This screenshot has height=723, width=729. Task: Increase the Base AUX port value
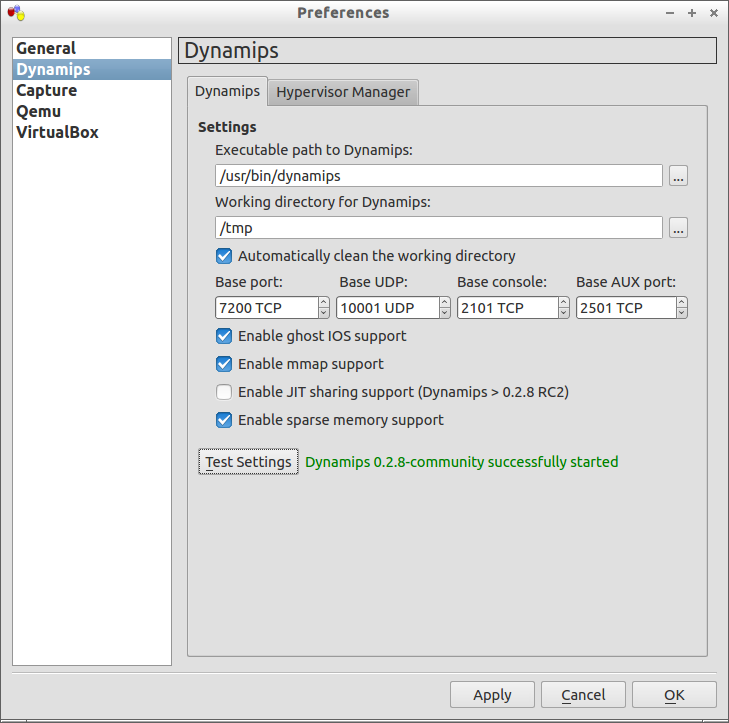682,302
